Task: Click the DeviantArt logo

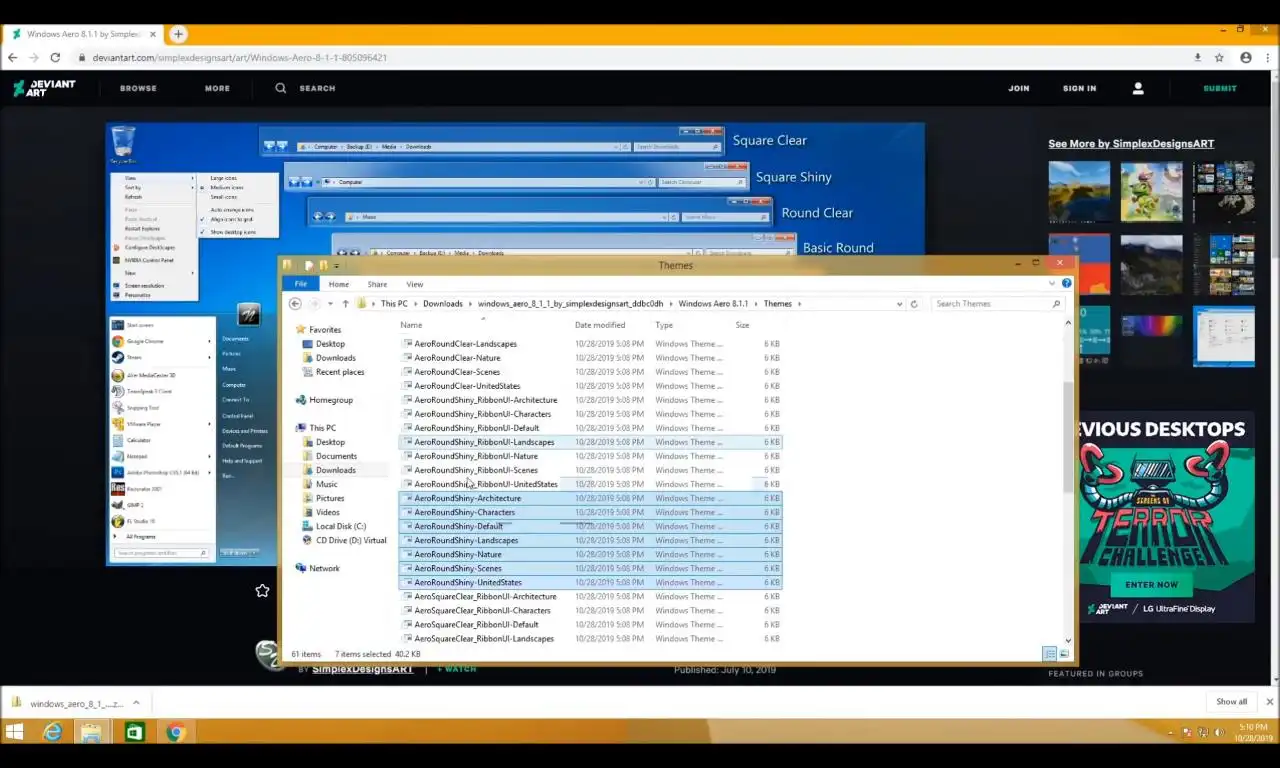Action: [44, 88]
